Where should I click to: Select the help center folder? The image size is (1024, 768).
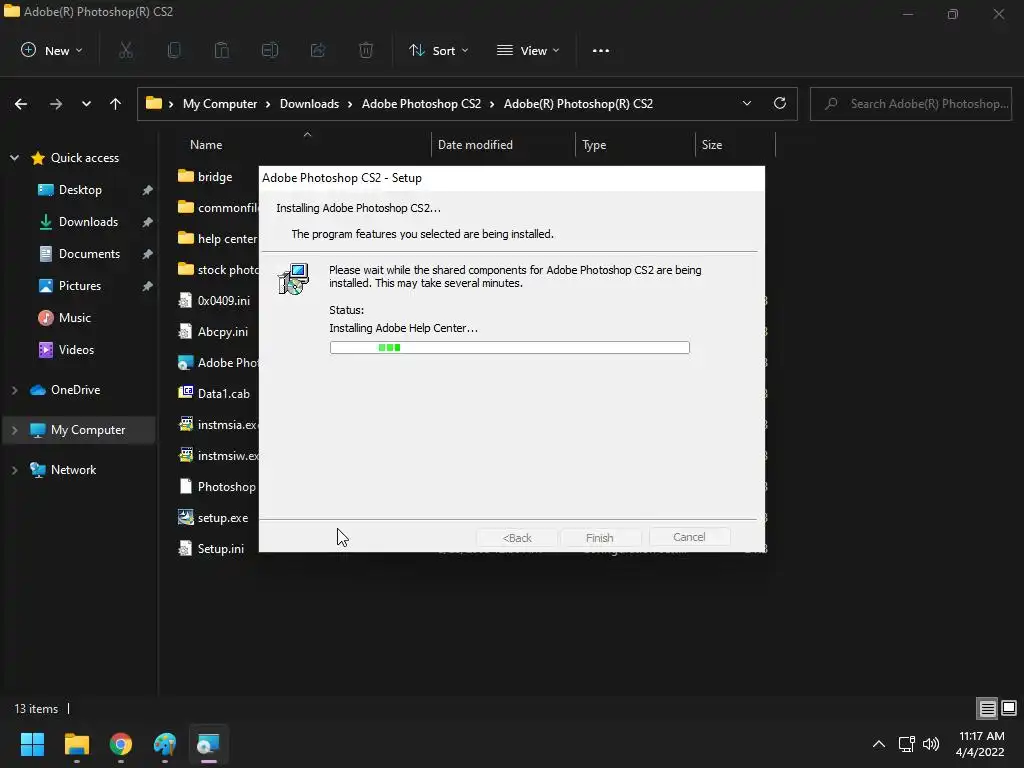tap(218, 238)
